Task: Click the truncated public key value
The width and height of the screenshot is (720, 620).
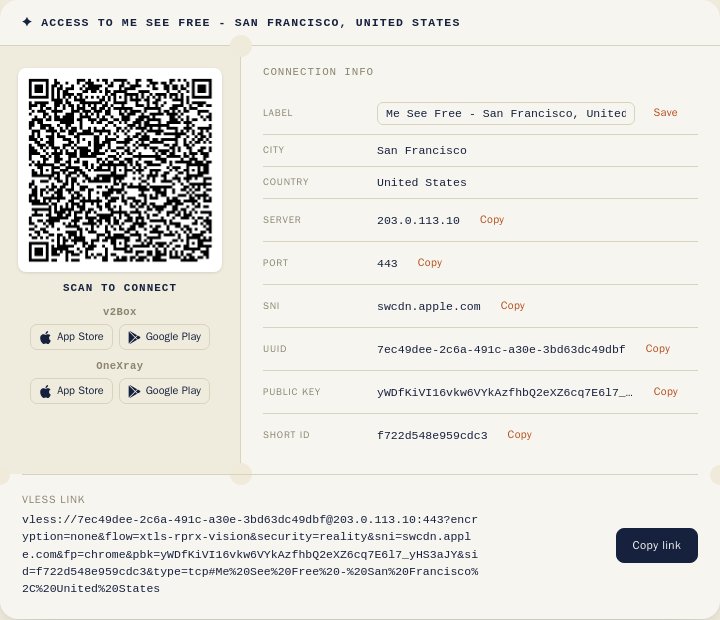Action: 505,393
